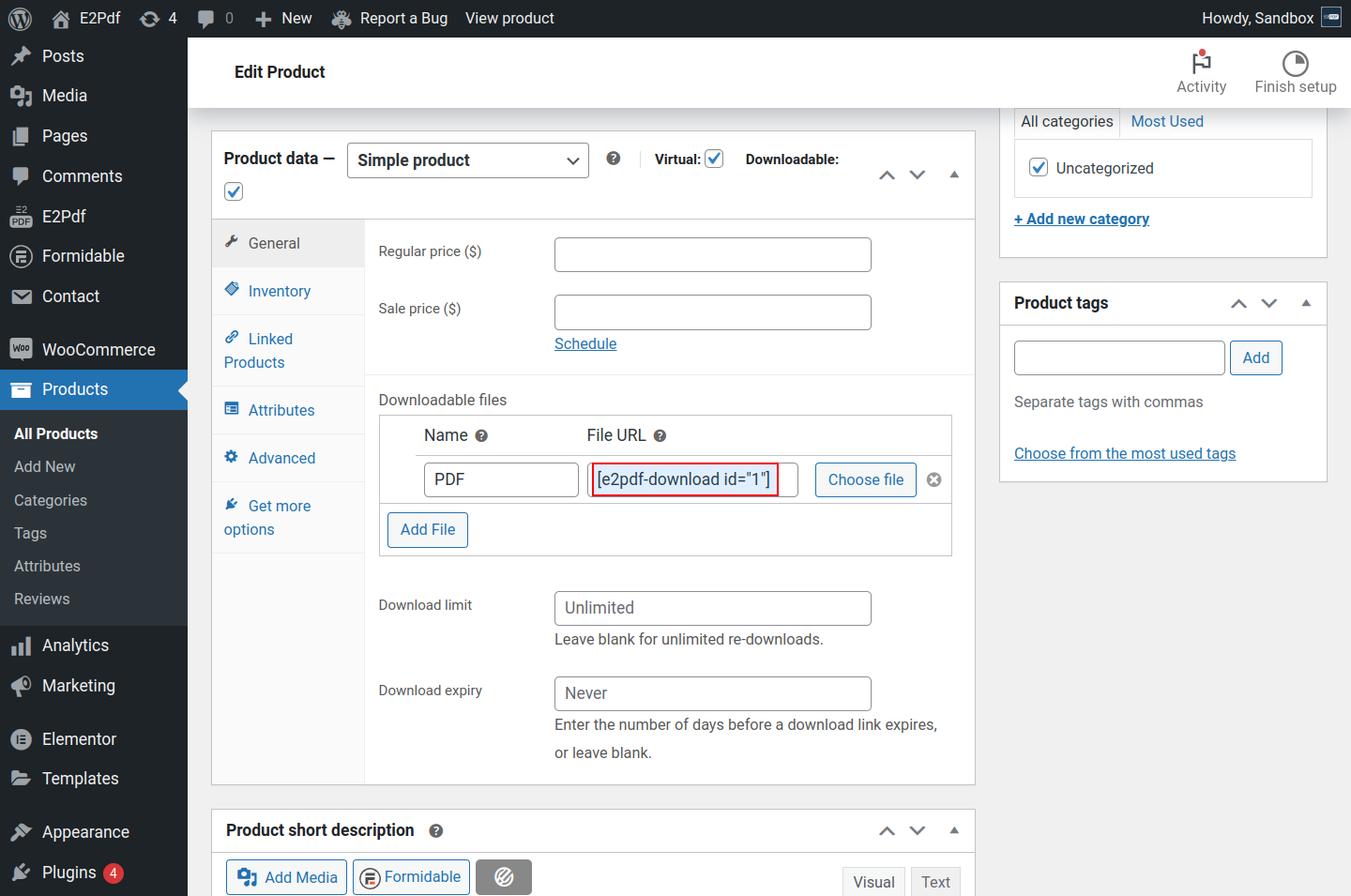Click the Choose file button
Image resolution: width=1351 pixels, height=896 pixels.
pyautogui.click(x=865, y=479)
